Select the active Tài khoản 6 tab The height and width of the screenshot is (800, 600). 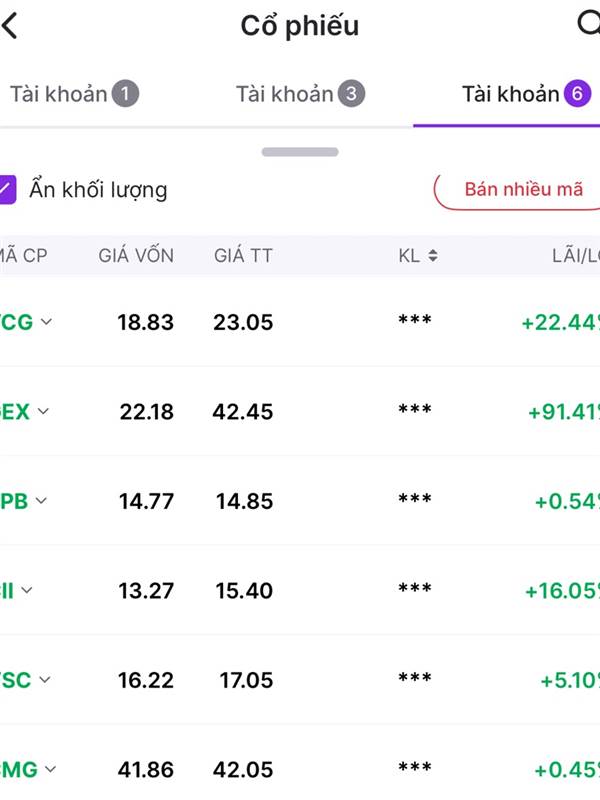(526, 94)
